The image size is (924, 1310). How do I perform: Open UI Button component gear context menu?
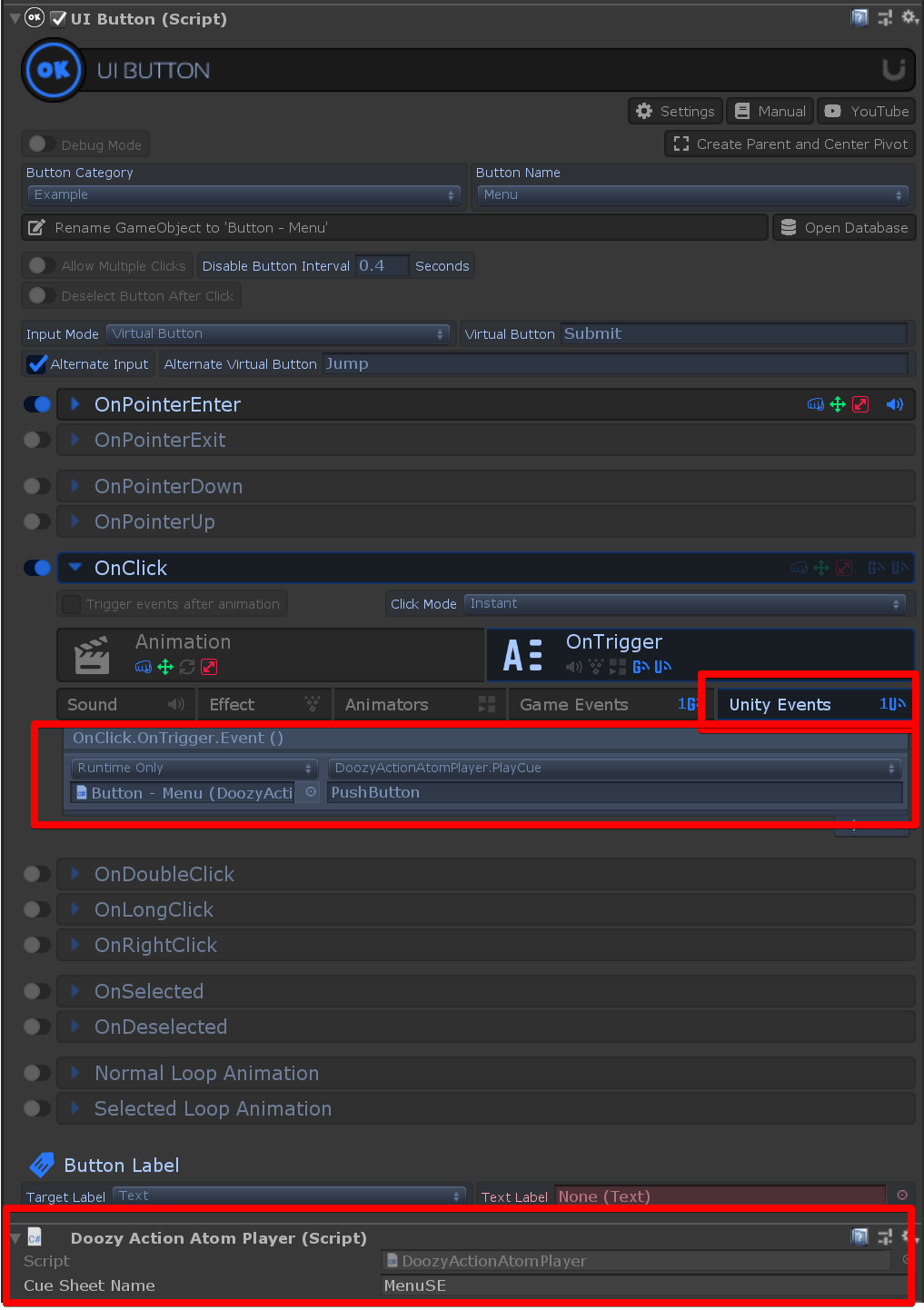coord(908,17)
